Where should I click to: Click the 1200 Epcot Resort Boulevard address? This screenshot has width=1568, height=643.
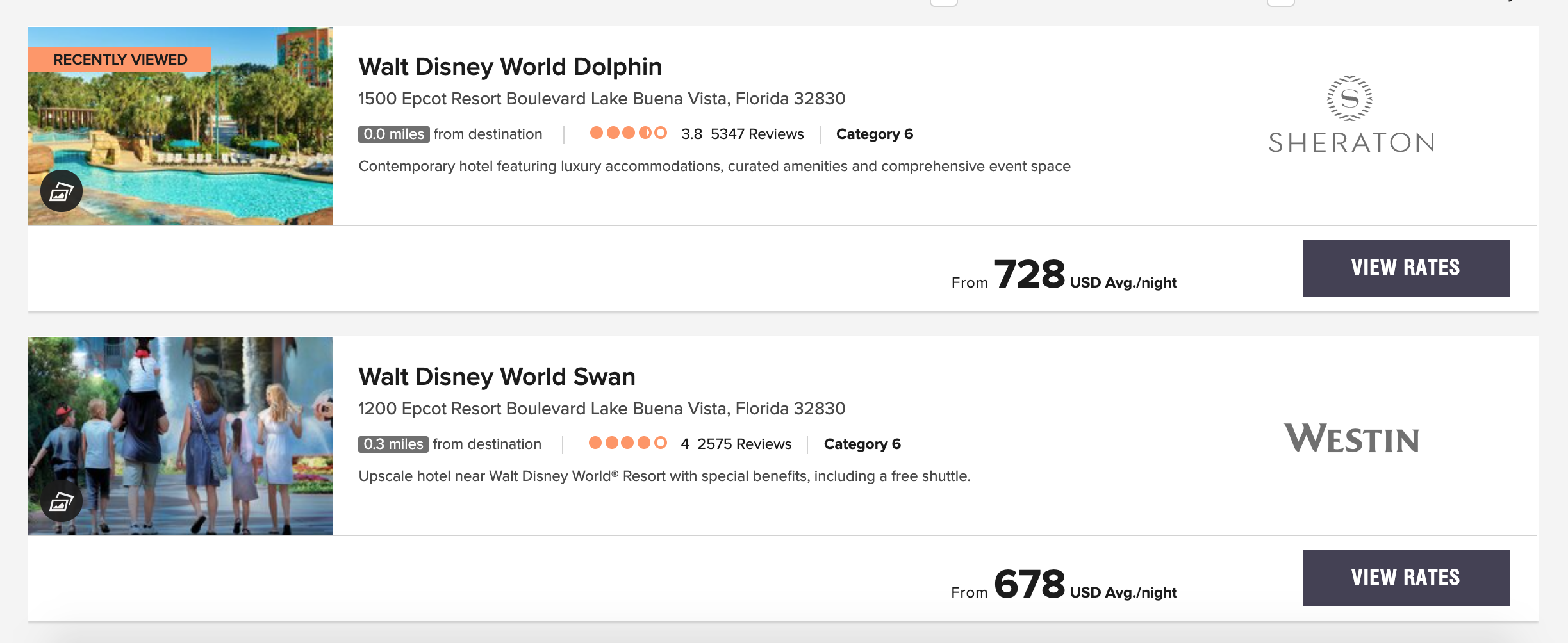pyautogui.click(x=601, y=409)
